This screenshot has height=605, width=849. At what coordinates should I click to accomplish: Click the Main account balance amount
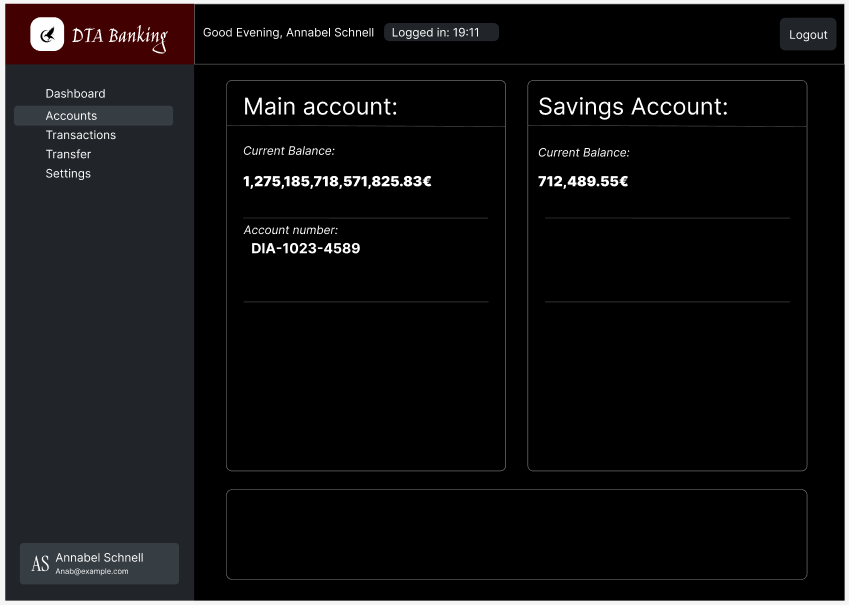337,182
